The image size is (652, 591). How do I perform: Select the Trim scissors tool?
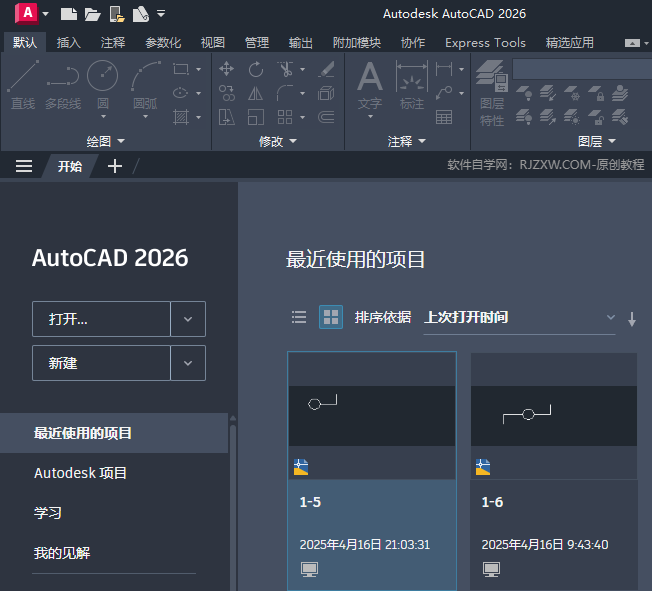[285, 69]
